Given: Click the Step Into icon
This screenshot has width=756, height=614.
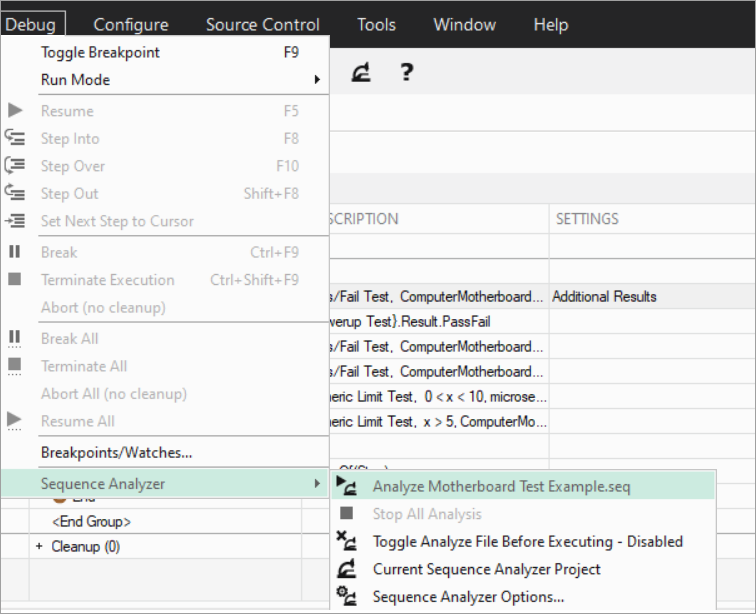Looking at the screenshot, I should (15, 137).
